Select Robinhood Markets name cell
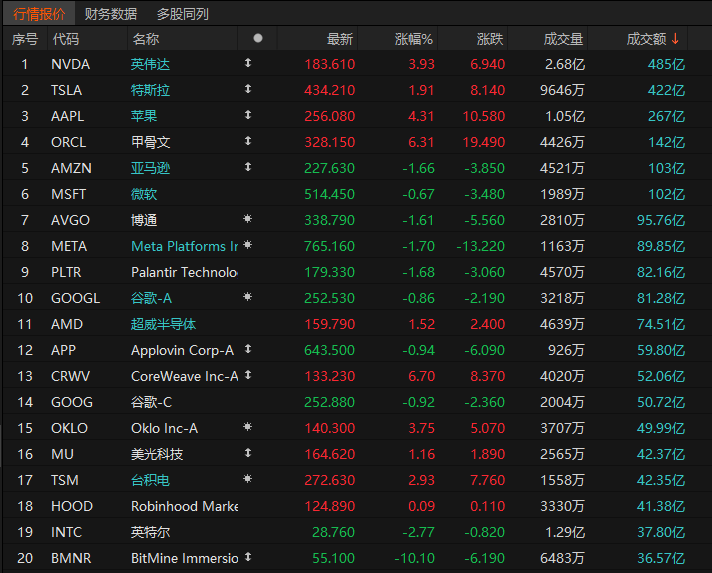 pyautogui.click(x=184, y=506)
